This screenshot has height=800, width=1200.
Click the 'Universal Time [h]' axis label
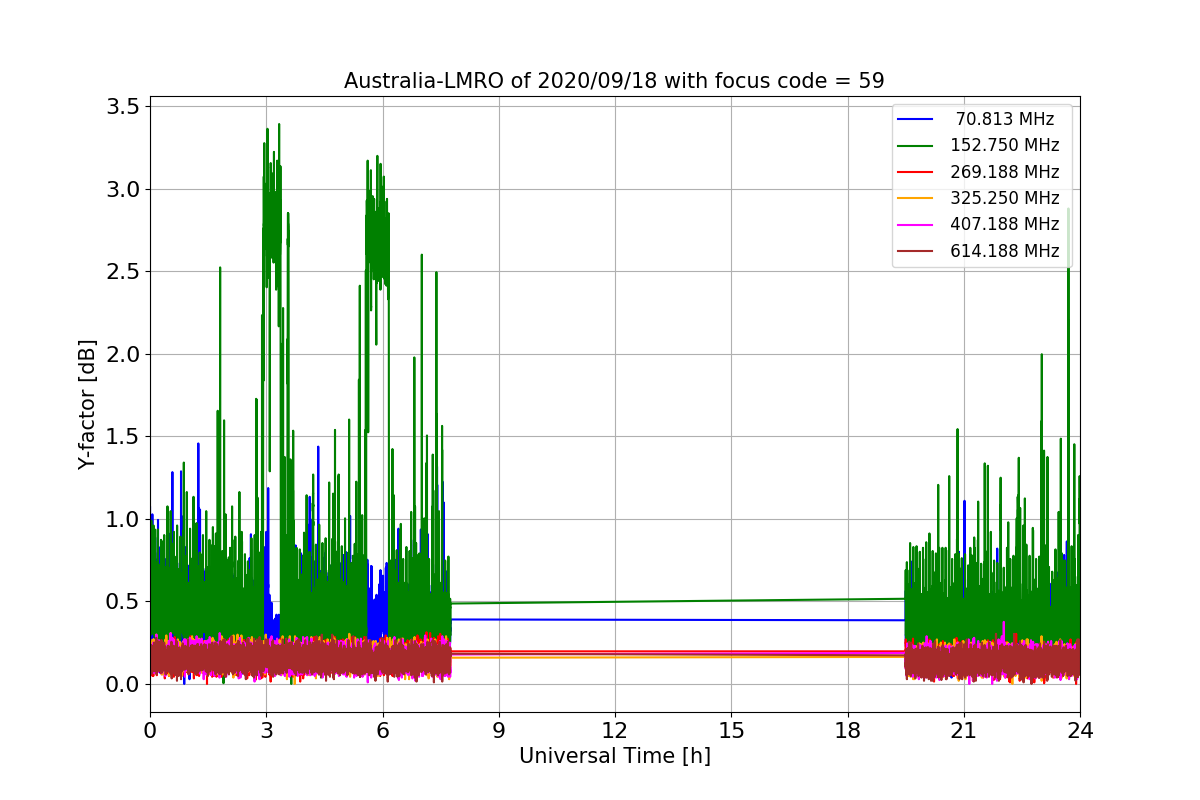(x=614, y=757)
